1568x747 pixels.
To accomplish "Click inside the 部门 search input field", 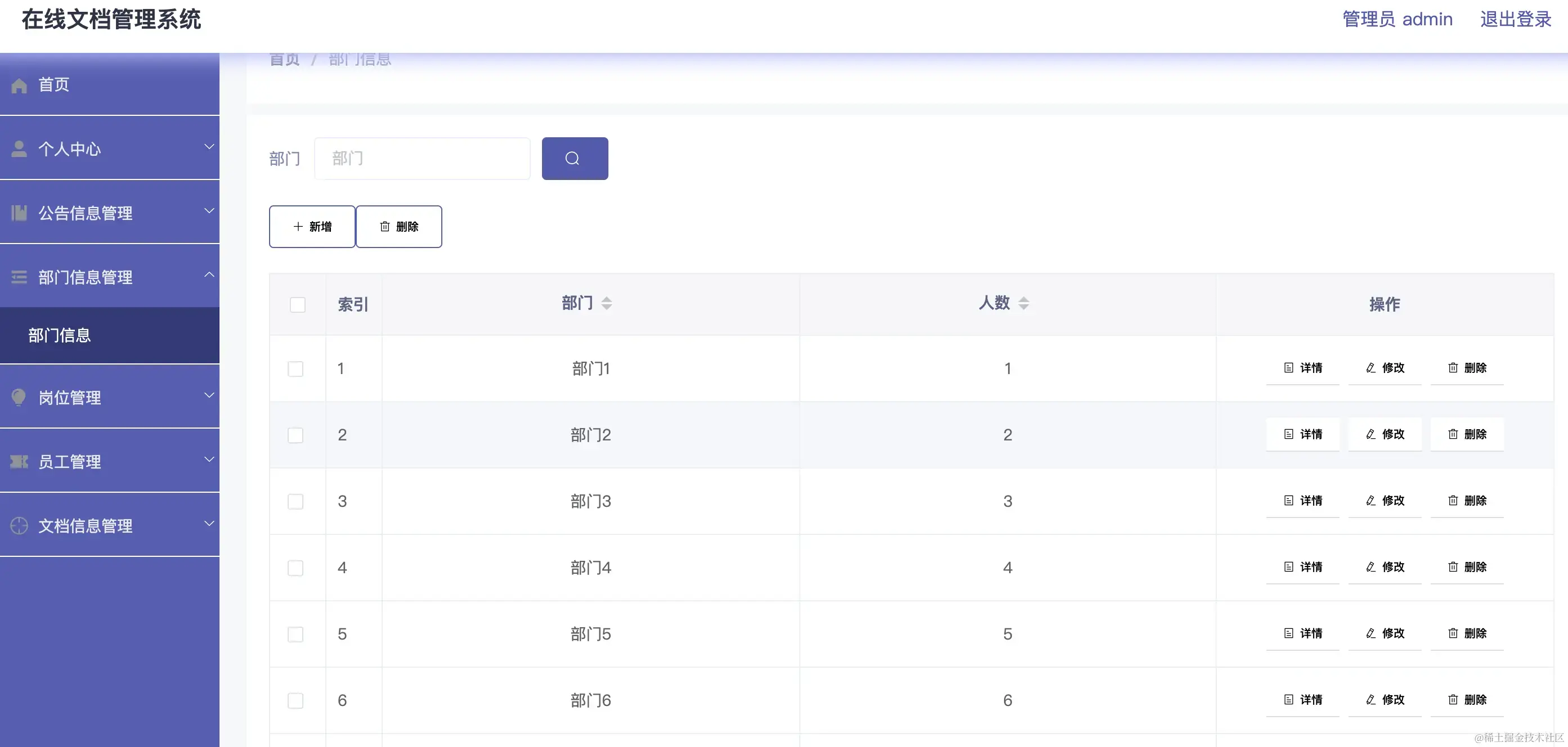I will [423, 158].
